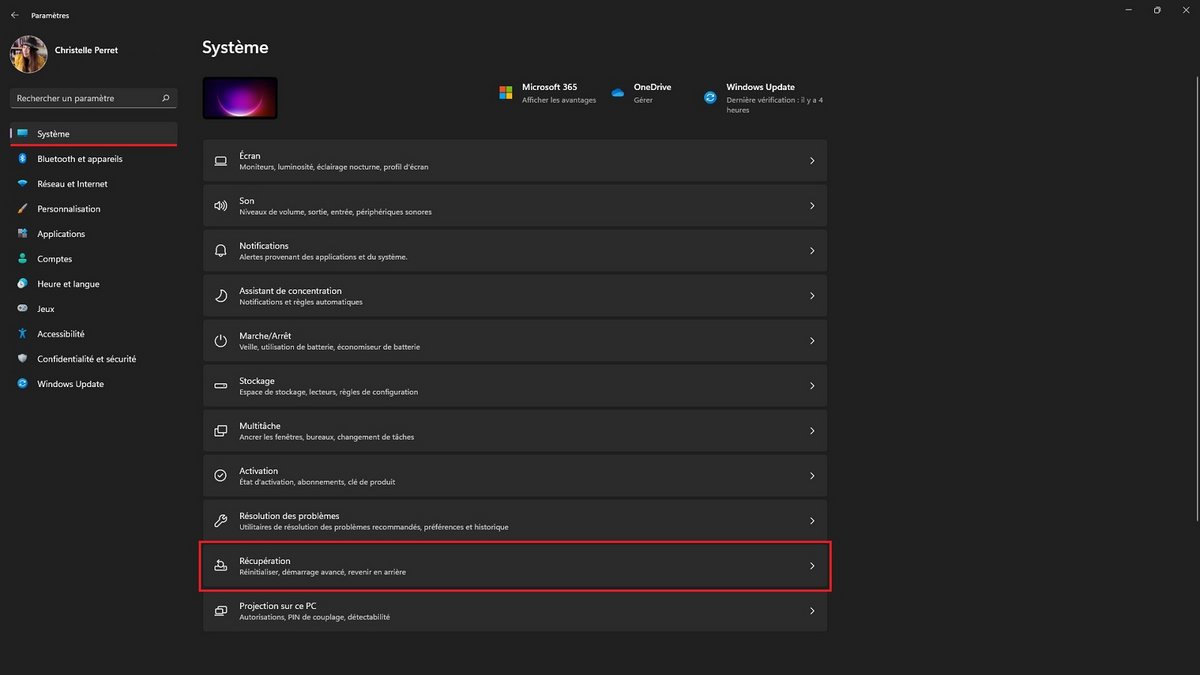Viewport: 1200px width, 675px height.
Task: Click the Christelle Perret account name
Action: pos(88,49)
